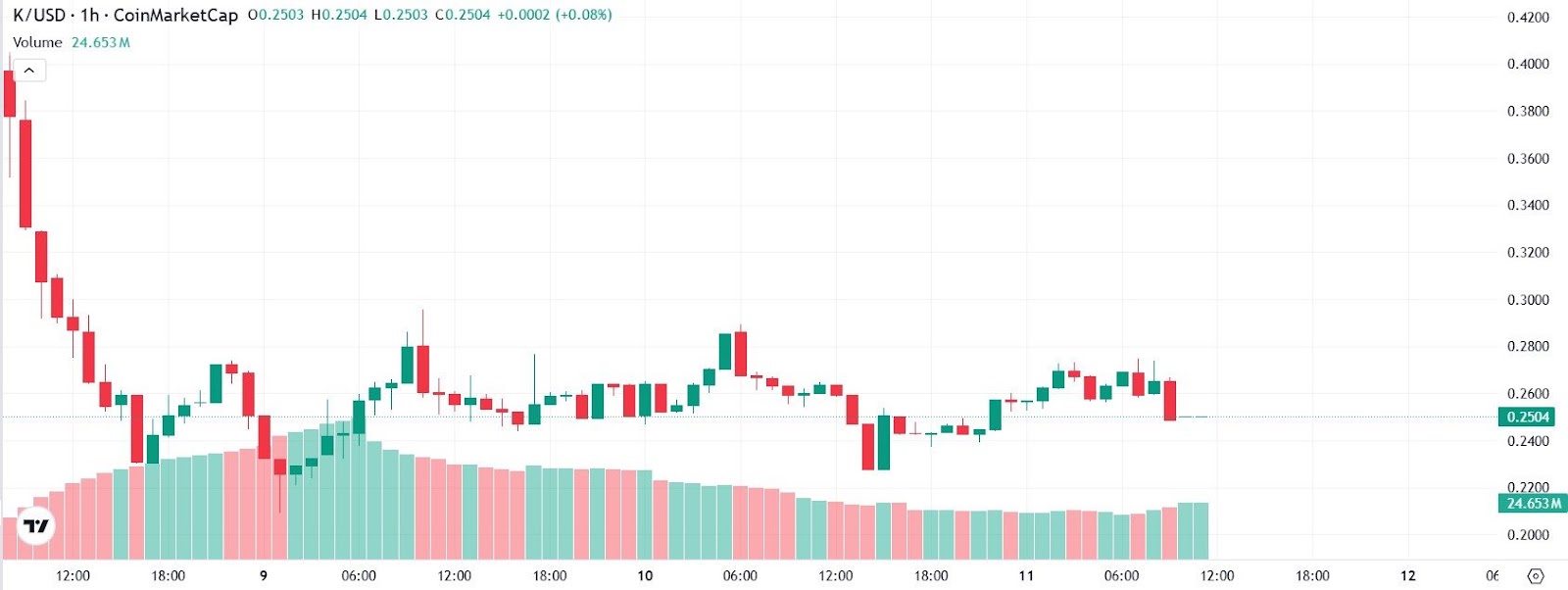The width and height of the screenshot is (1568, 590).
Task: Click the 0.3000 price scale label
Action: (1528, 300)
